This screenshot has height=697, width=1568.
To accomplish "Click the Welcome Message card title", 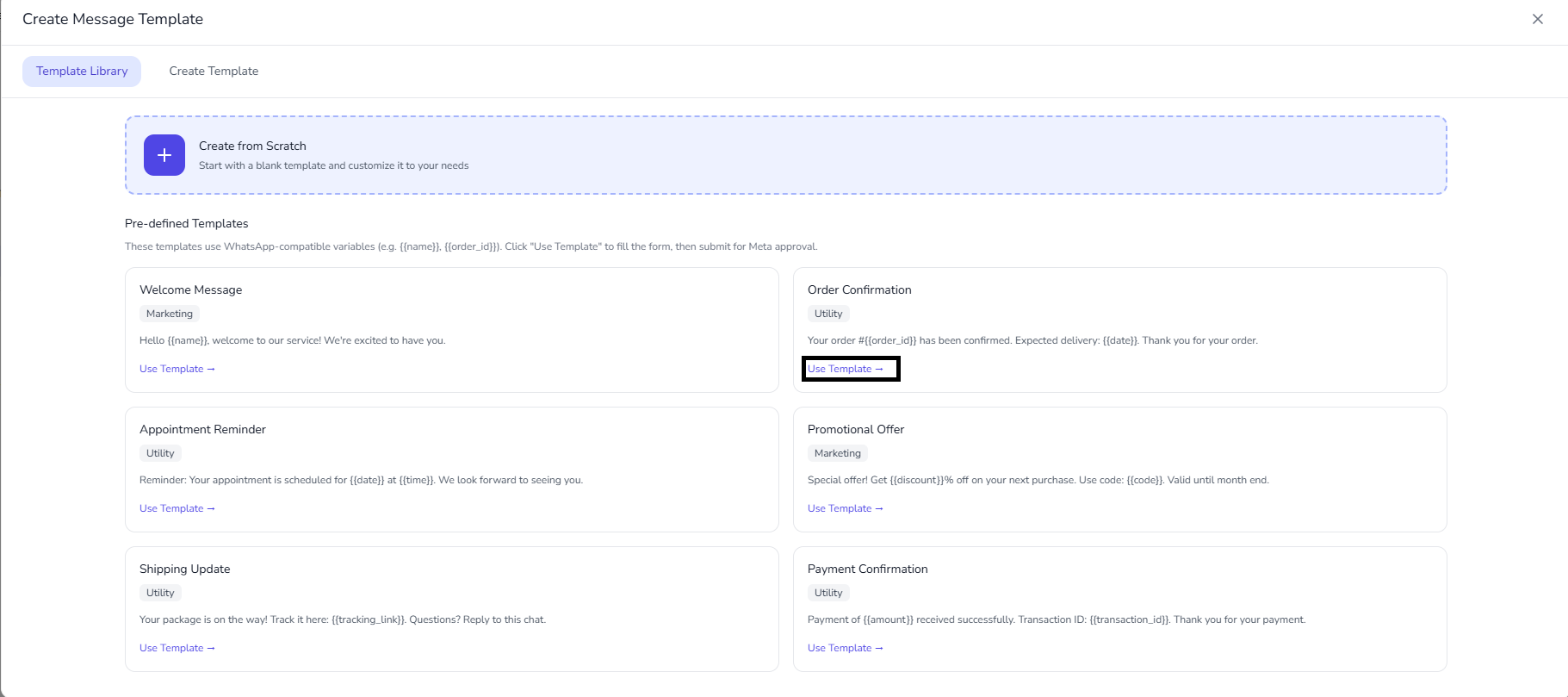I will pyautogui.click(x=190, y=289).
